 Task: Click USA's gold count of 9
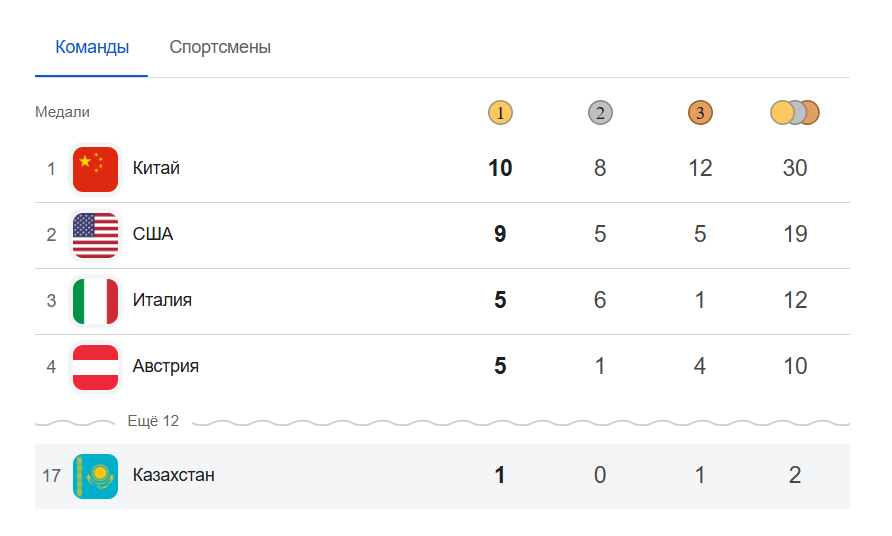tap(500, 234)
